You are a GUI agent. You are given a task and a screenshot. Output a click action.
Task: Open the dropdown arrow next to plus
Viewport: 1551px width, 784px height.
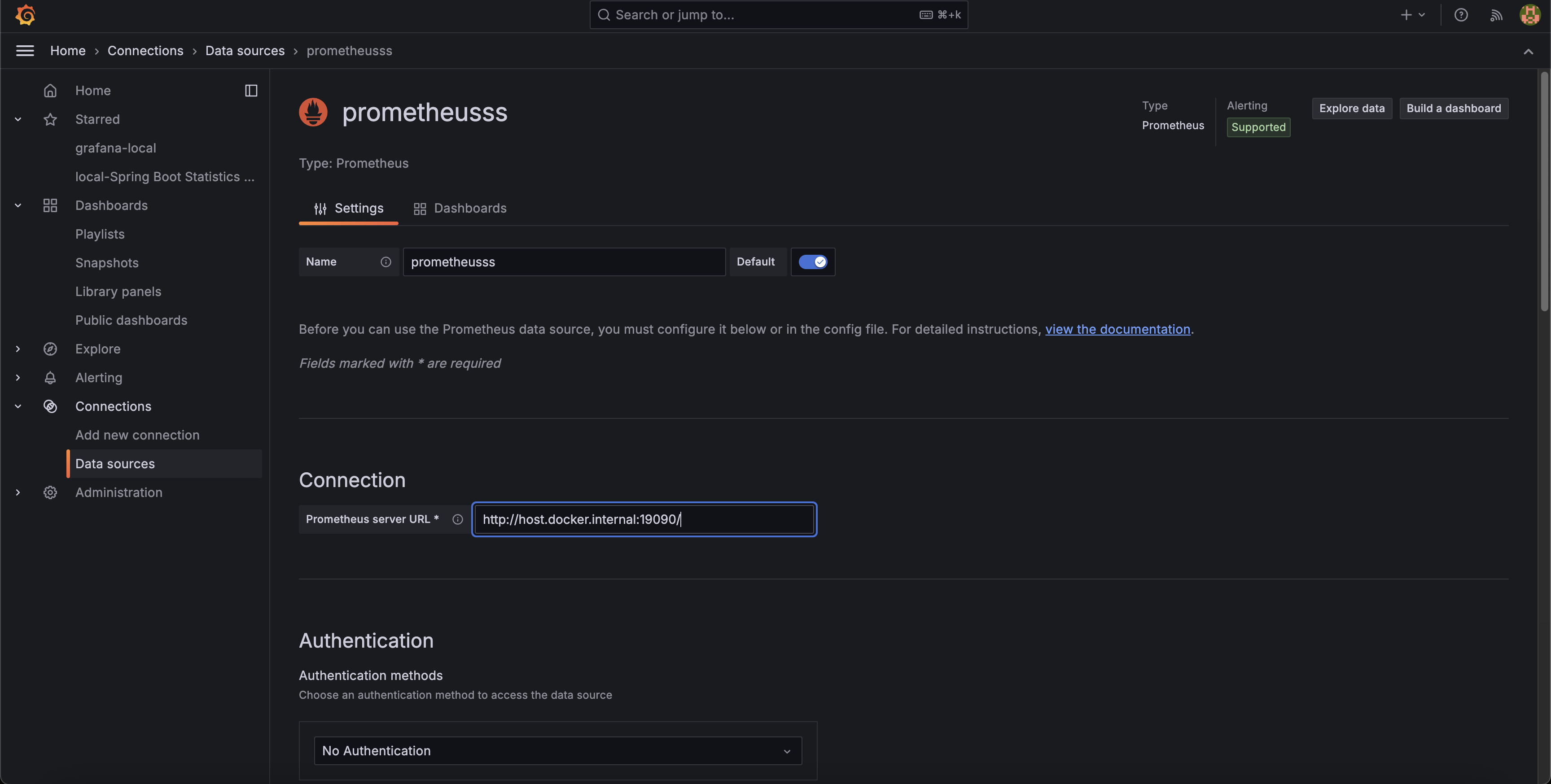(x=1422, y=15)
